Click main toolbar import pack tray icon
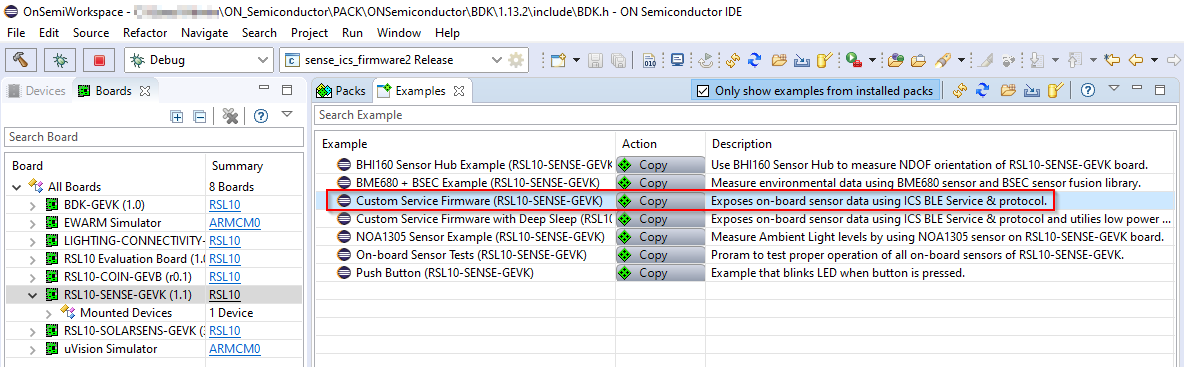The height and width of the screenshot is (367, 1184). 802,60
